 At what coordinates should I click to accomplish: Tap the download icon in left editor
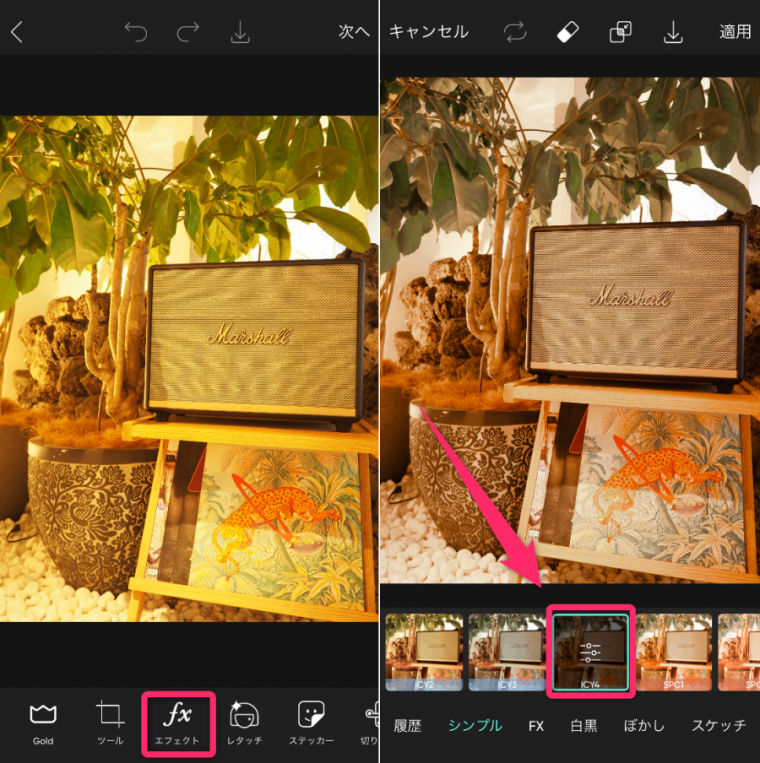[x=240, y=32]
